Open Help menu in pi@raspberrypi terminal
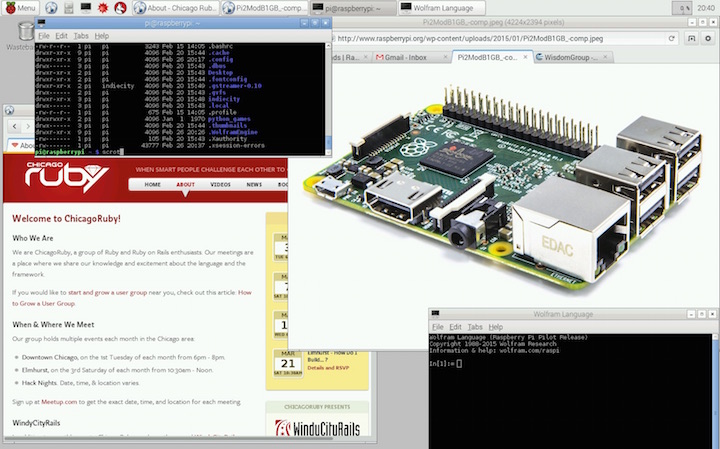 click(101, 36)
